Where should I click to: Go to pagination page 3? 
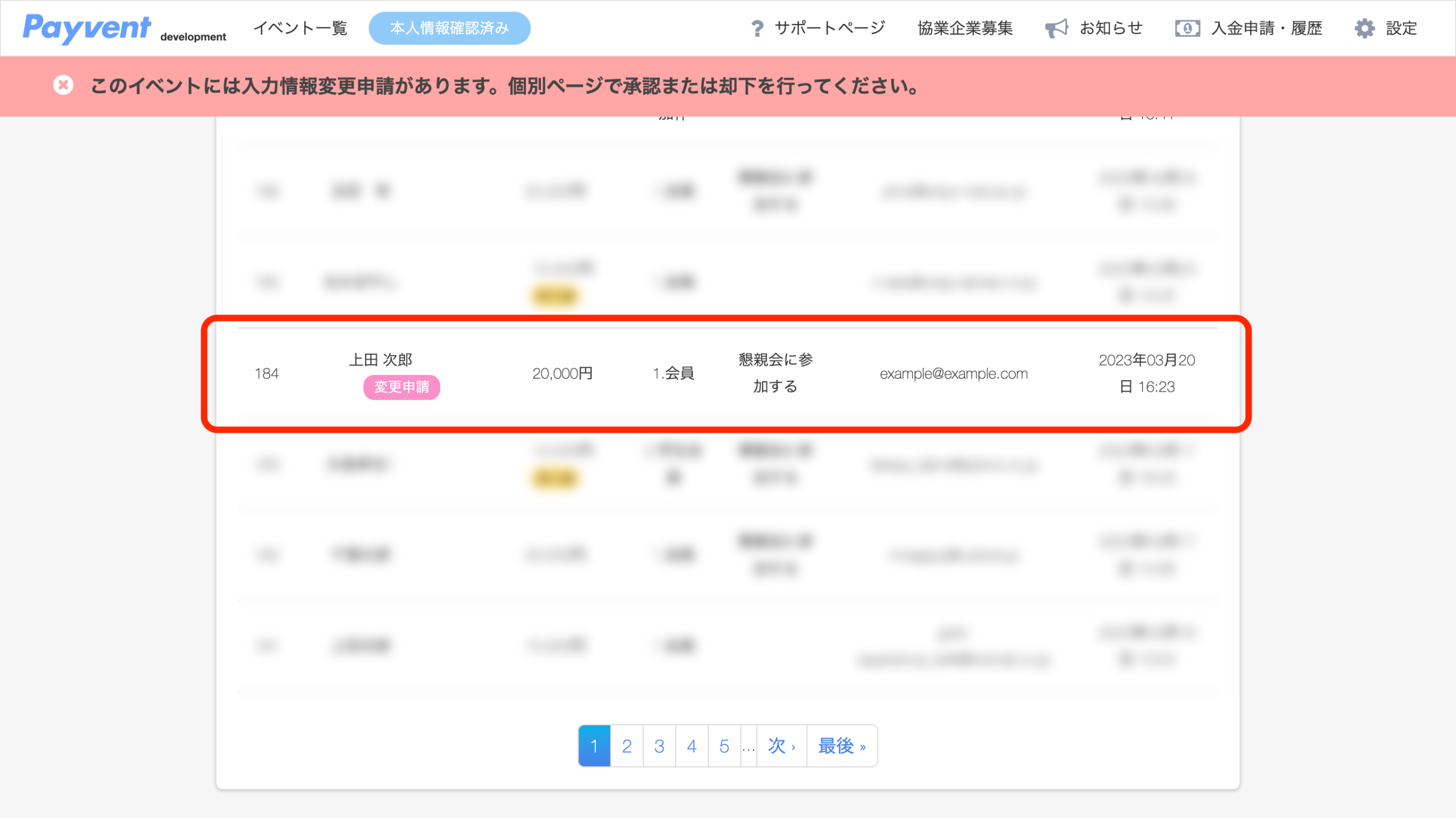pyautogui.click(x=659, y=746)
